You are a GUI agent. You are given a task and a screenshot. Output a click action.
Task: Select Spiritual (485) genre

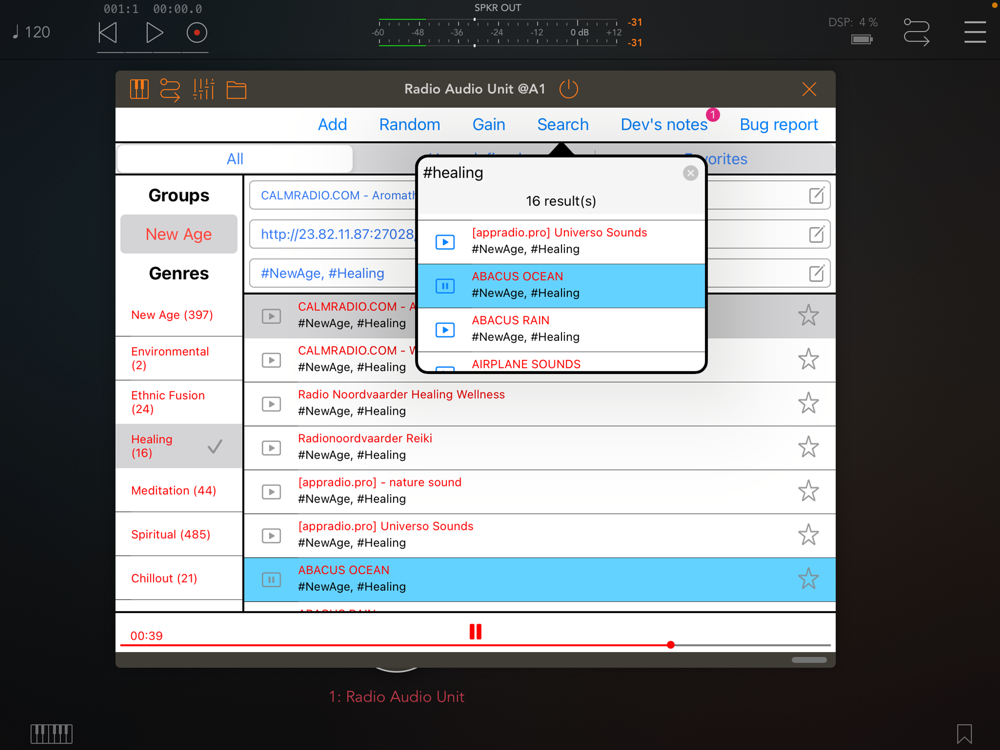(x=179, y=534)
